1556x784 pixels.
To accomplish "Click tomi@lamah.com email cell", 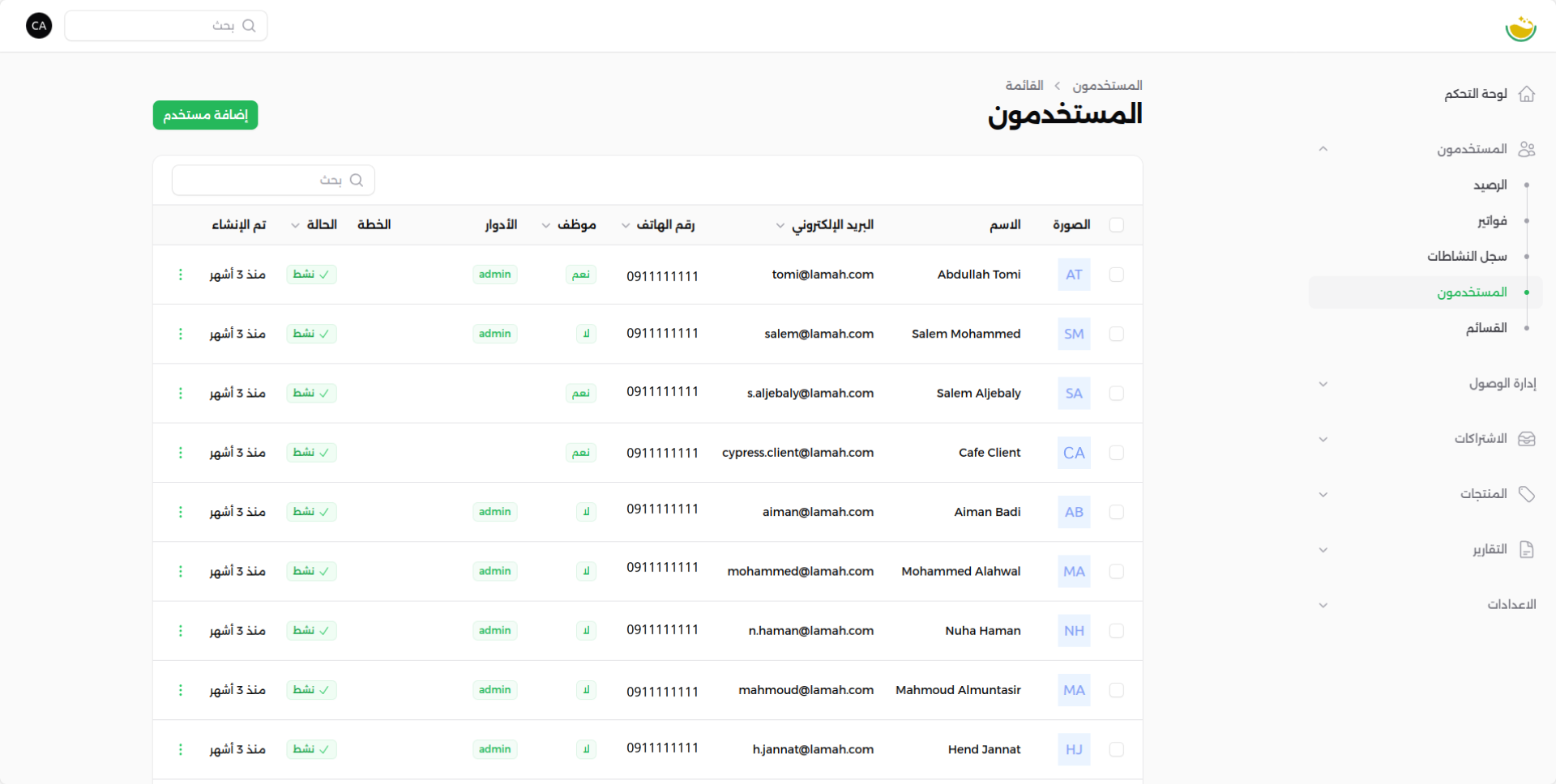I will click(x=823, y=275).
